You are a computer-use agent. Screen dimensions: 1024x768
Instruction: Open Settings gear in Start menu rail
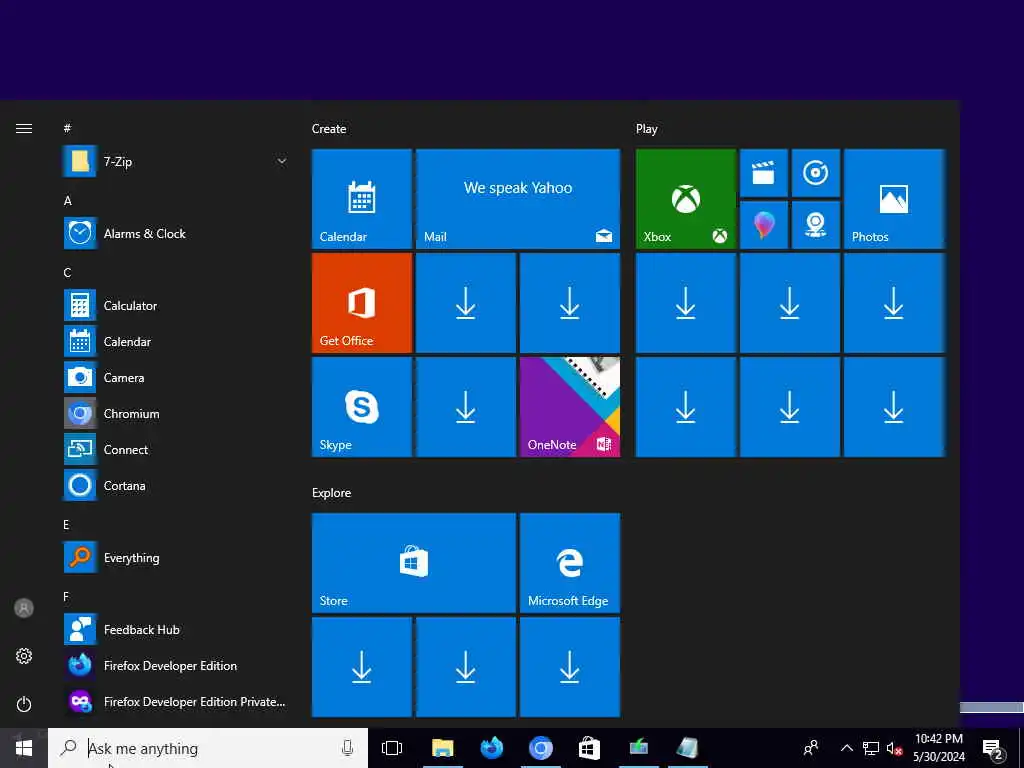[24, 656]
